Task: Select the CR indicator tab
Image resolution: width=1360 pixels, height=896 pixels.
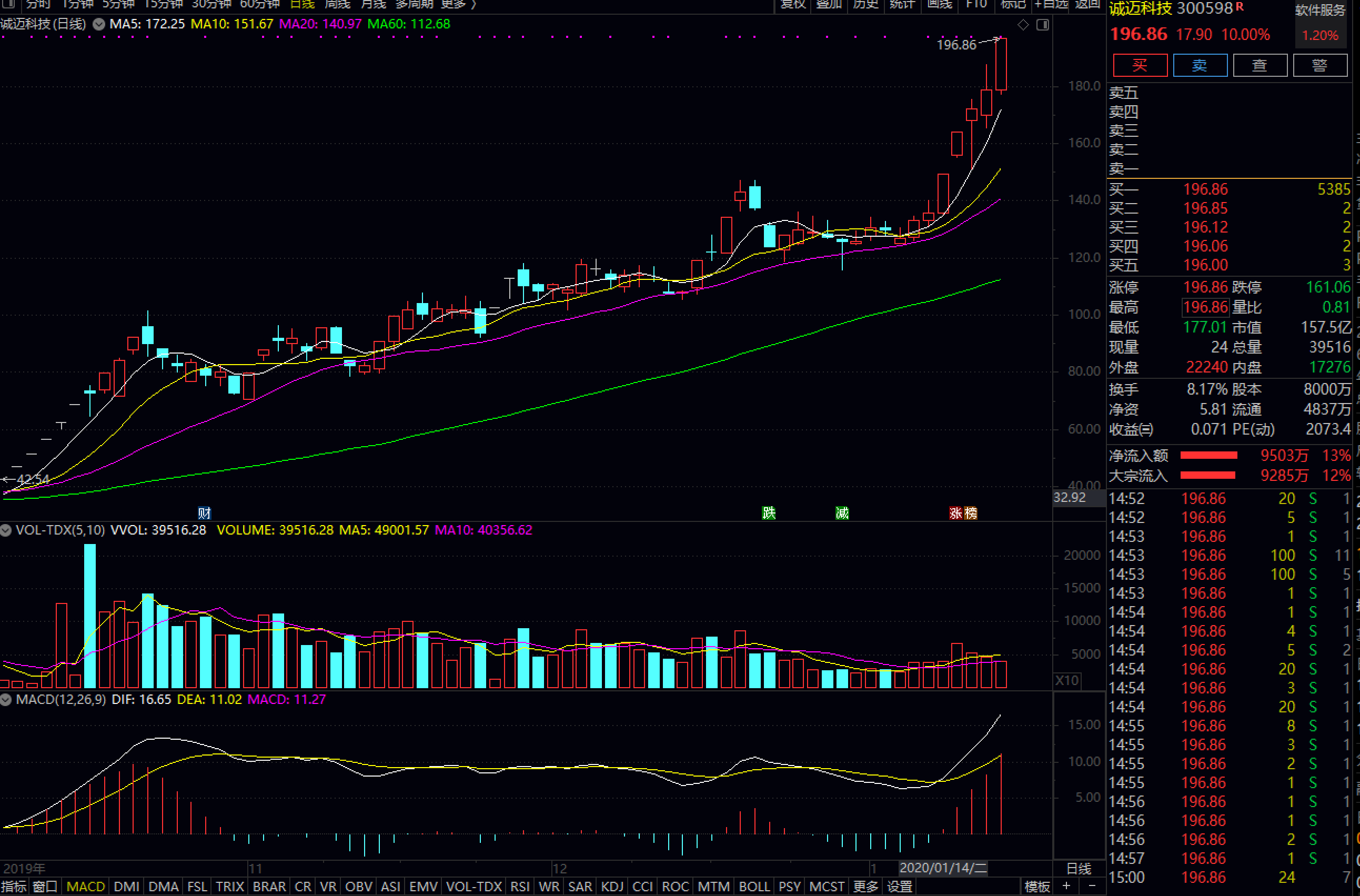Action: (303, 887)
